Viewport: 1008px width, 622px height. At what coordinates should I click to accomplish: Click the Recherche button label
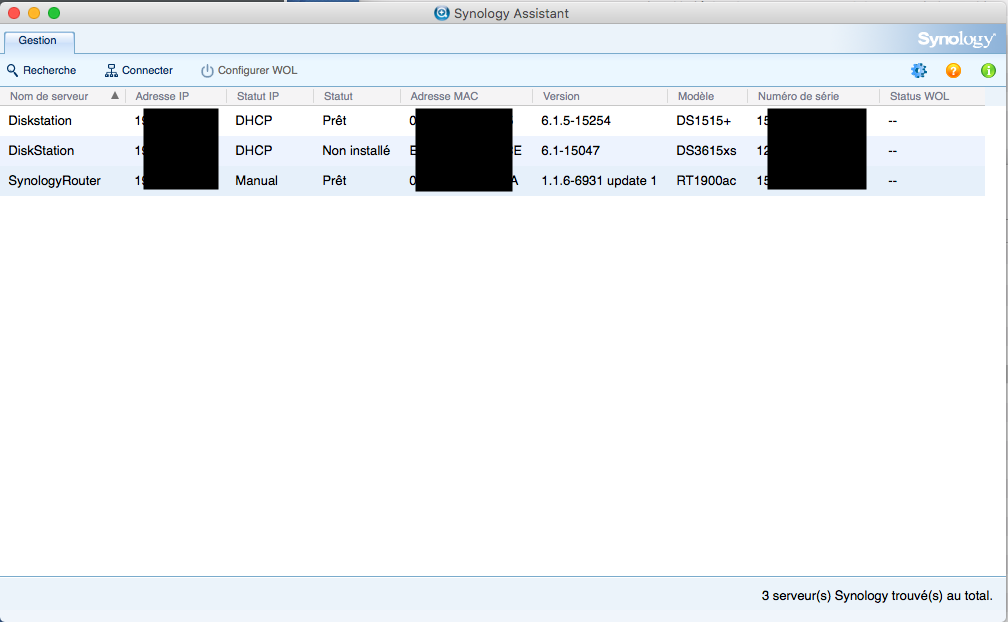point(50,70)
